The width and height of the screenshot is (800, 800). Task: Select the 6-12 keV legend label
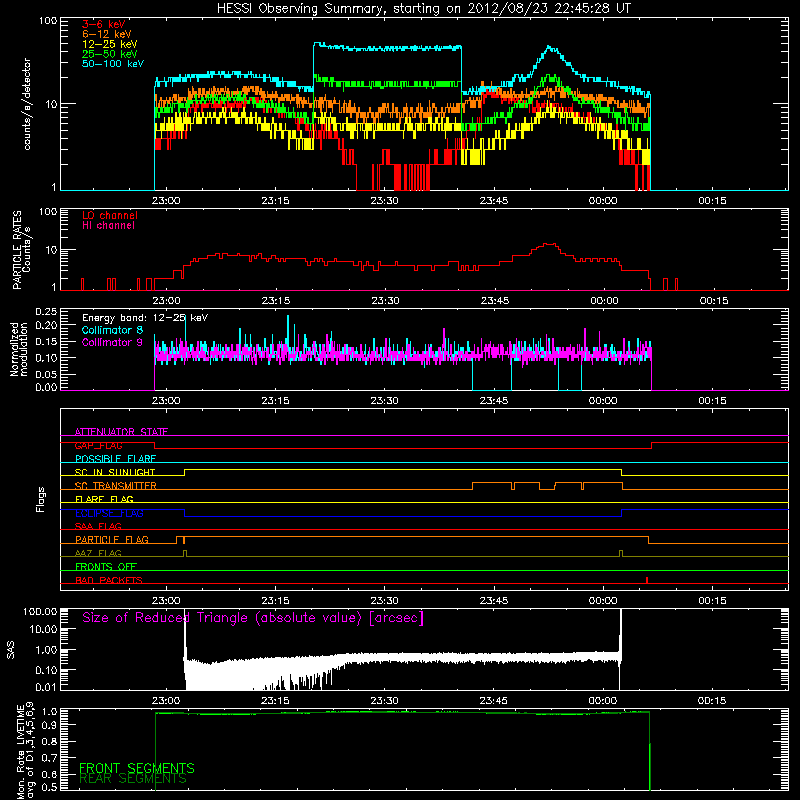coord(106,34)
